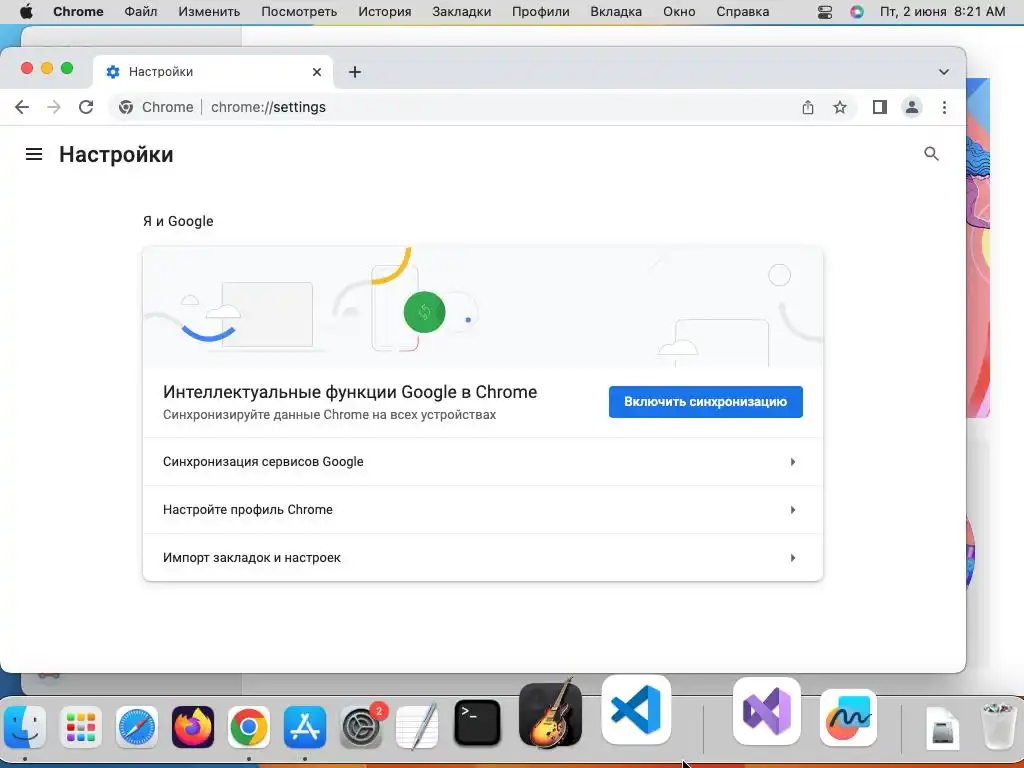The height and width of the screenshot is (768, 1024).
Task: Launch Terminal from the Dock
Action: (477, 723)
